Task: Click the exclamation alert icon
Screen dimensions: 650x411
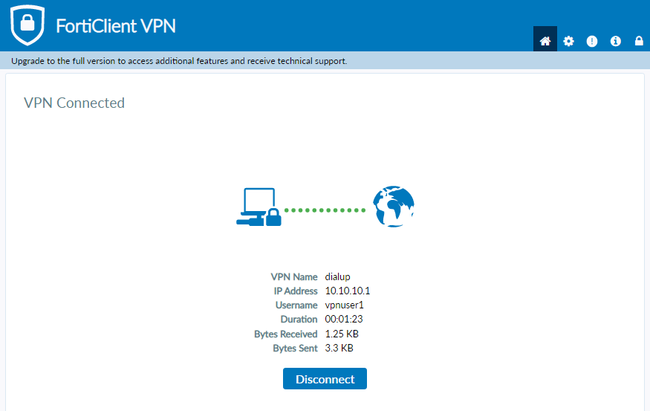Action: point(592,41)
